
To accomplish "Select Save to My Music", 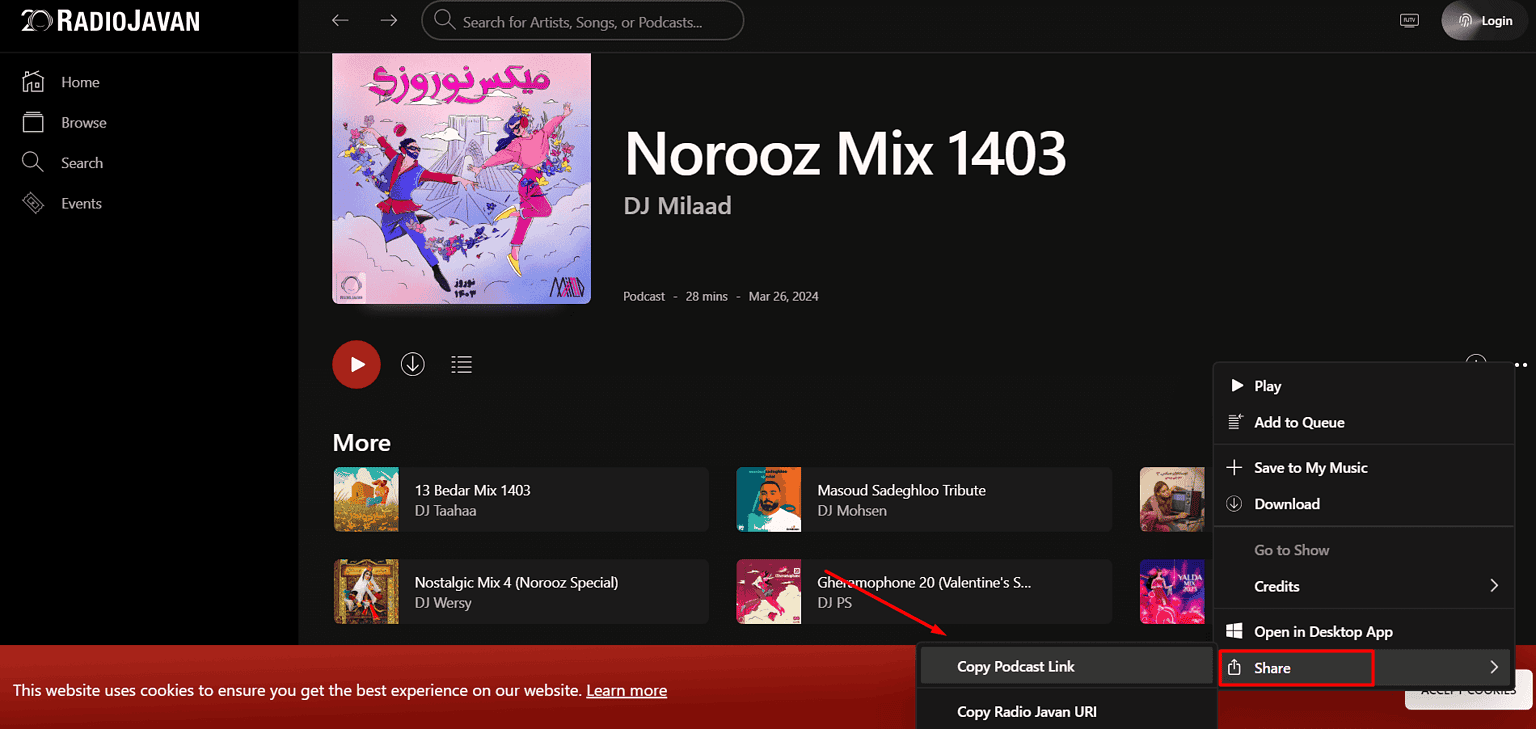I will tap(1310, 468).
